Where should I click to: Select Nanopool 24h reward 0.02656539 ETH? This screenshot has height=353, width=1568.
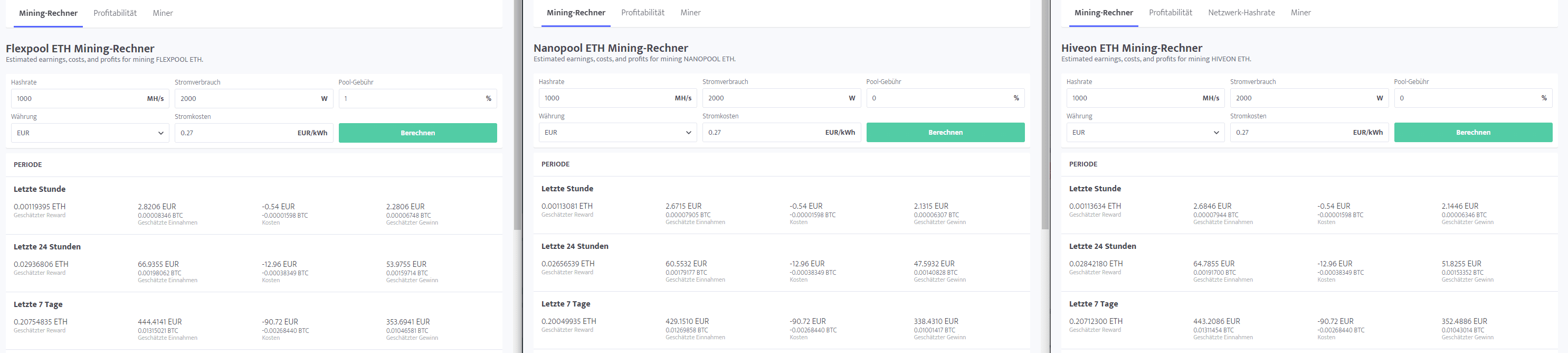point(568,264)
